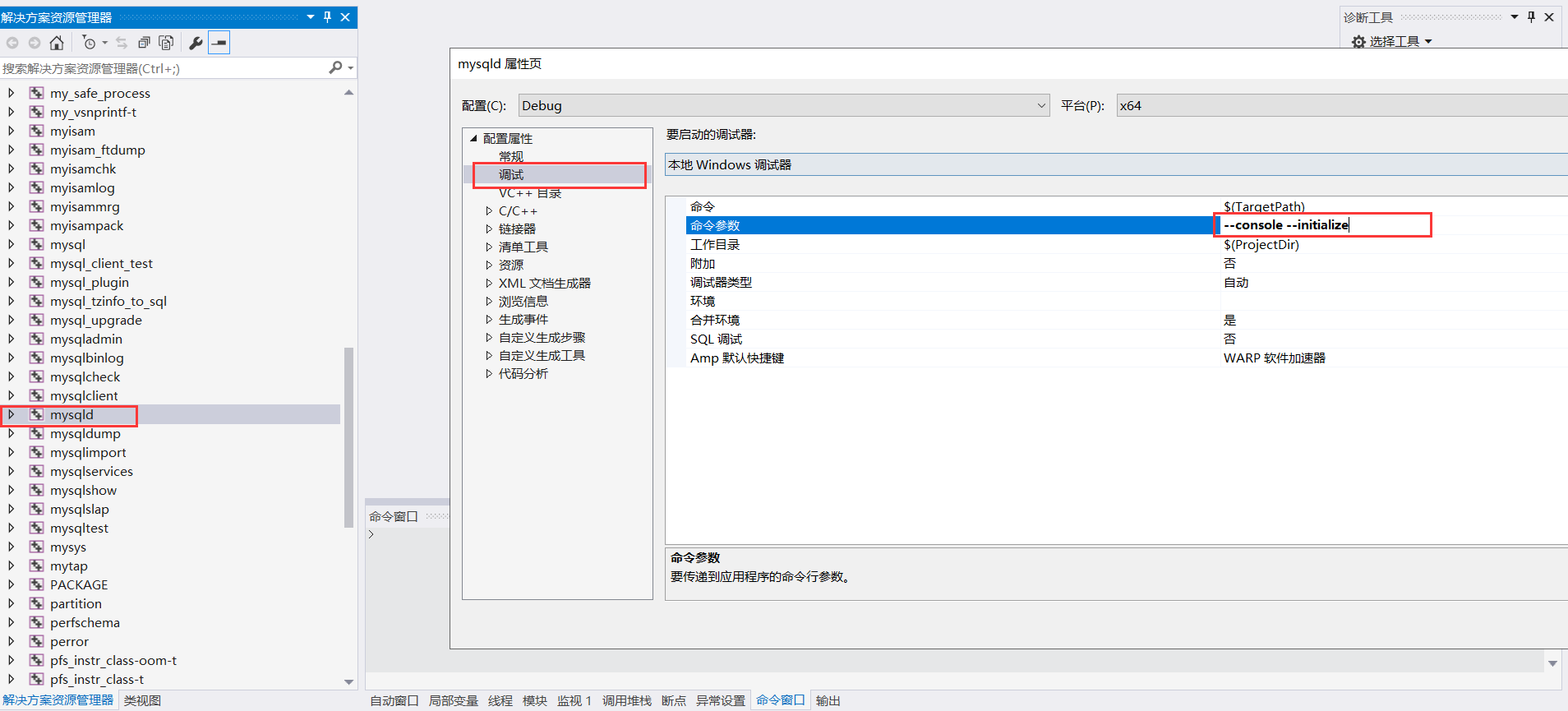Open window position menu of Diagnostic Tools panel

coord(1514,16)
